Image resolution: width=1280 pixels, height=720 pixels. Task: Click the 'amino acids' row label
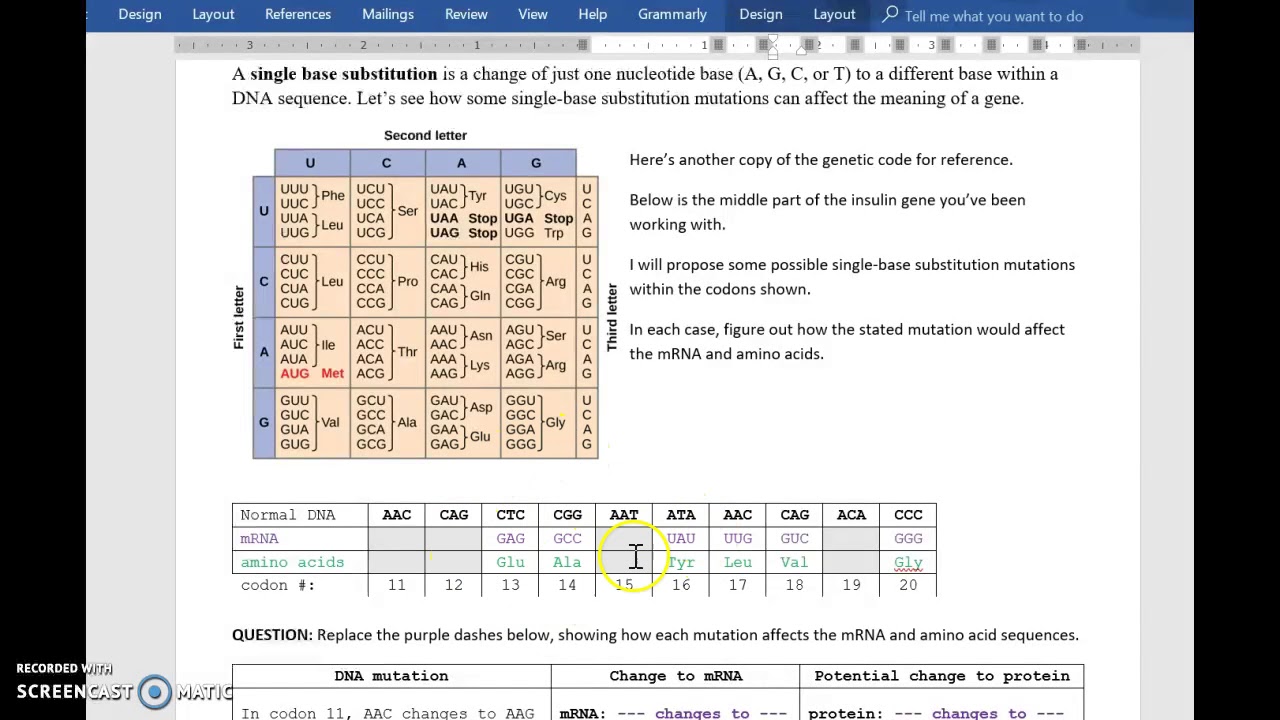click(292, 562)
